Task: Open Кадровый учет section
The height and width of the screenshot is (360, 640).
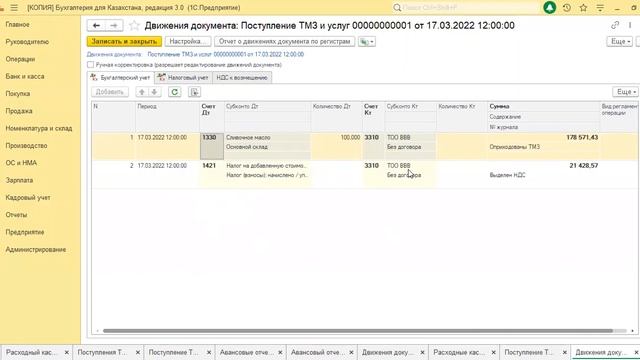Action: (28, 198)
